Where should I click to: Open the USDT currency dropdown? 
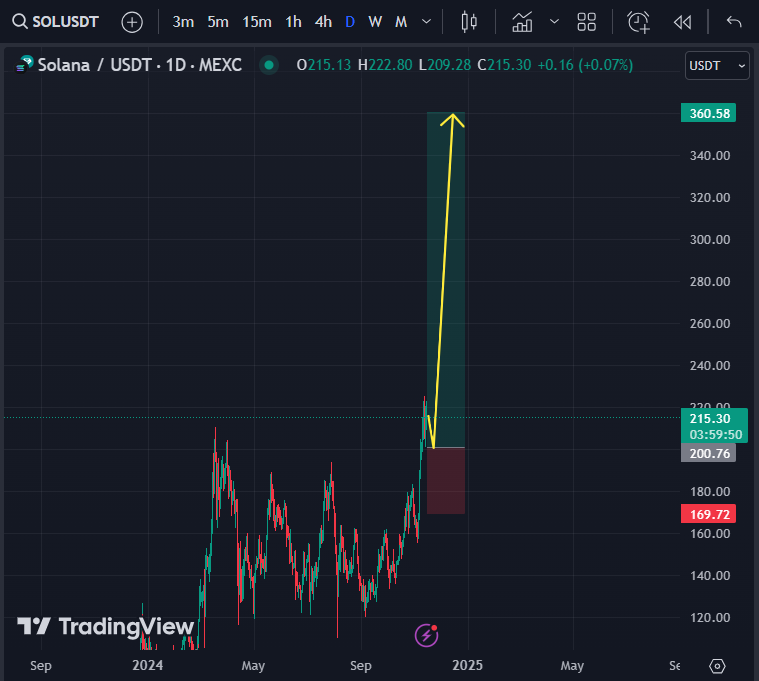[717, 65]
